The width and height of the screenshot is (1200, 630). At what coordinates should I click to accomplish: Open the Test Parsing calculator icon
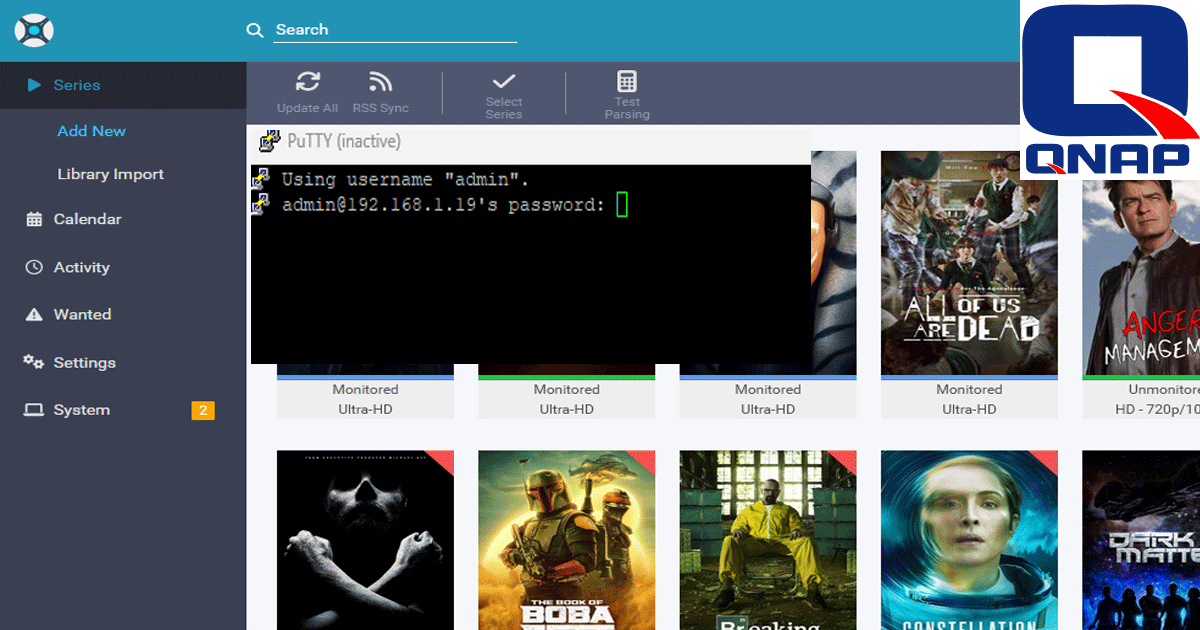pyautogui.click(x=627, y=81)
